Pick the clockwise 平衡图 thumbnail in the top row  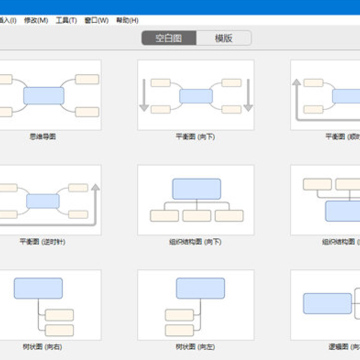325,95
